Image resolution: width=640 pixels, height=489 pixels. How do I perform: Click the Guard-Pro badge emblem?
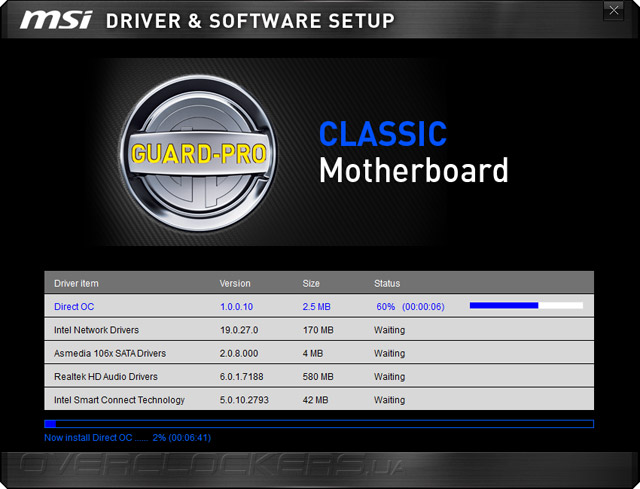point(198,153)
